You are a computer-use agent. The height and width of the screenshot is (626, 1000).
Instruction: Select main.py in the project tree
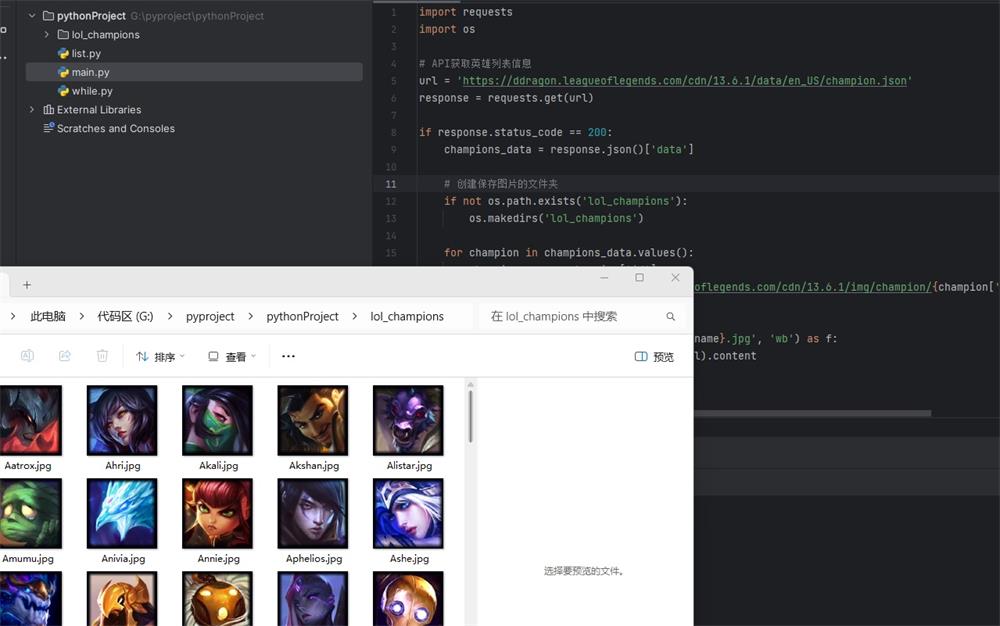tap(194, 72)
